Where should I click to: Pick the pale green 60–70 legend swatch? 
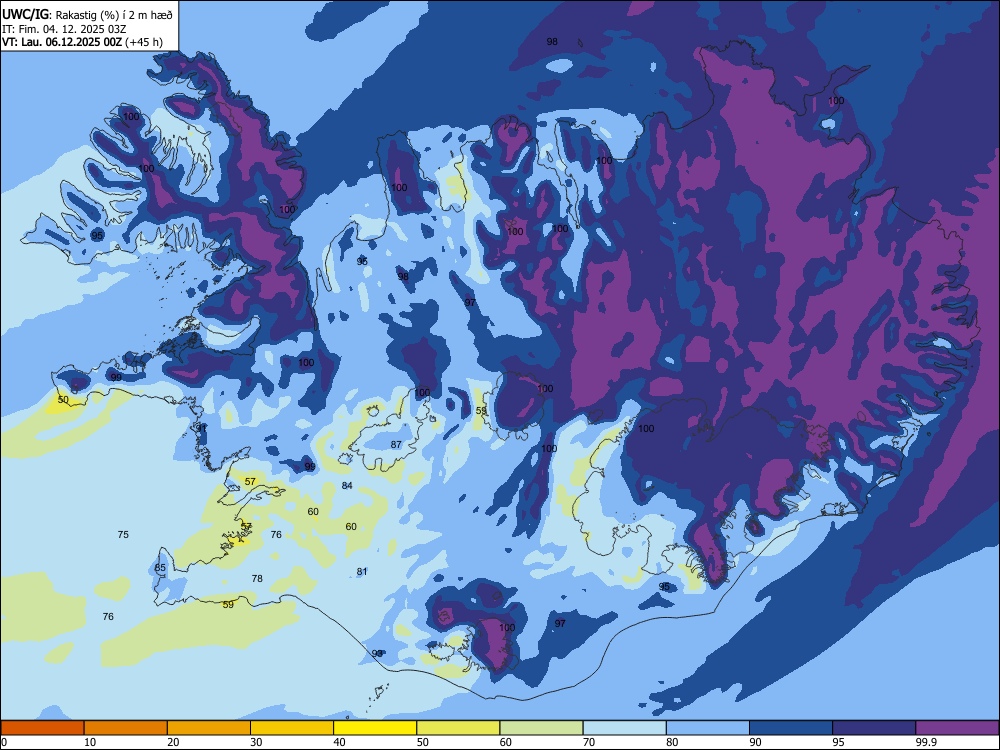(x=541, y=728)
